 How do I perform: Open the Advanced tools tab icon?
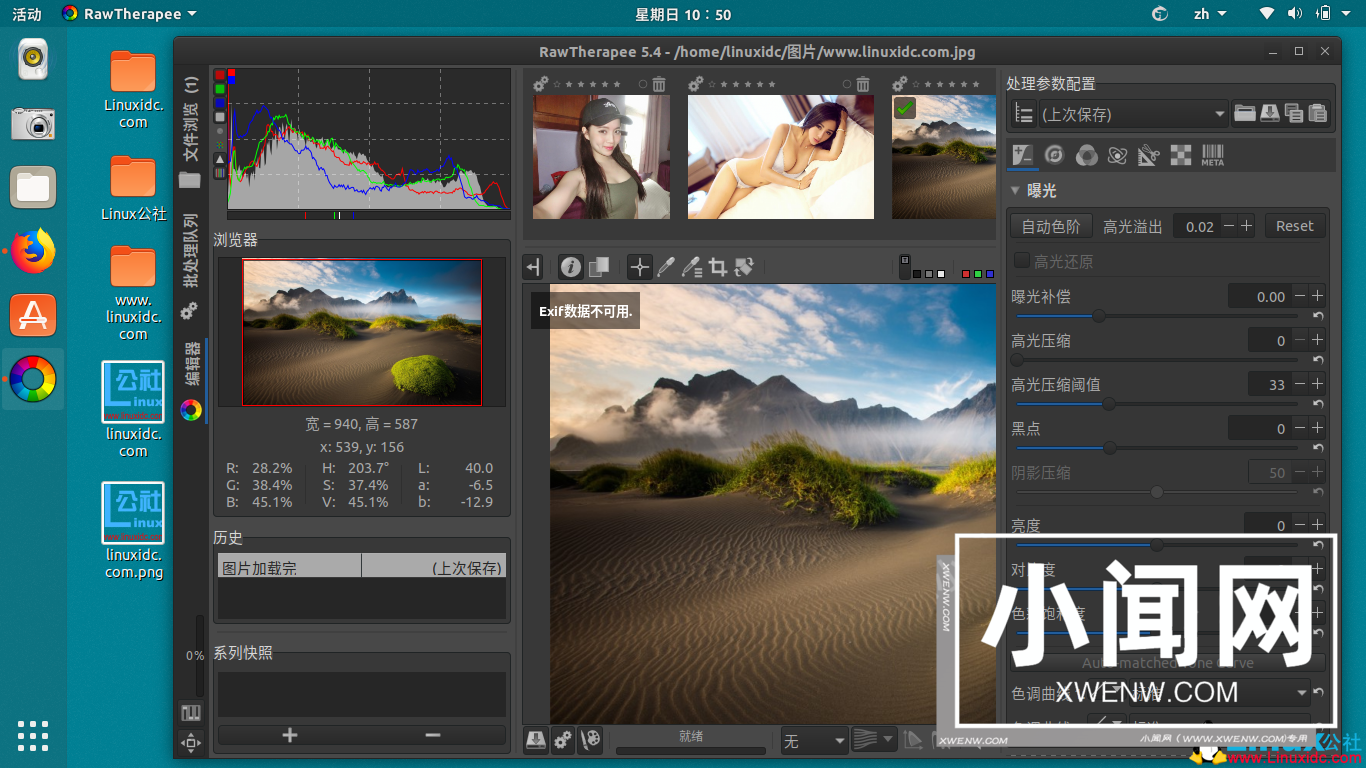click(x=1118, y=155)
